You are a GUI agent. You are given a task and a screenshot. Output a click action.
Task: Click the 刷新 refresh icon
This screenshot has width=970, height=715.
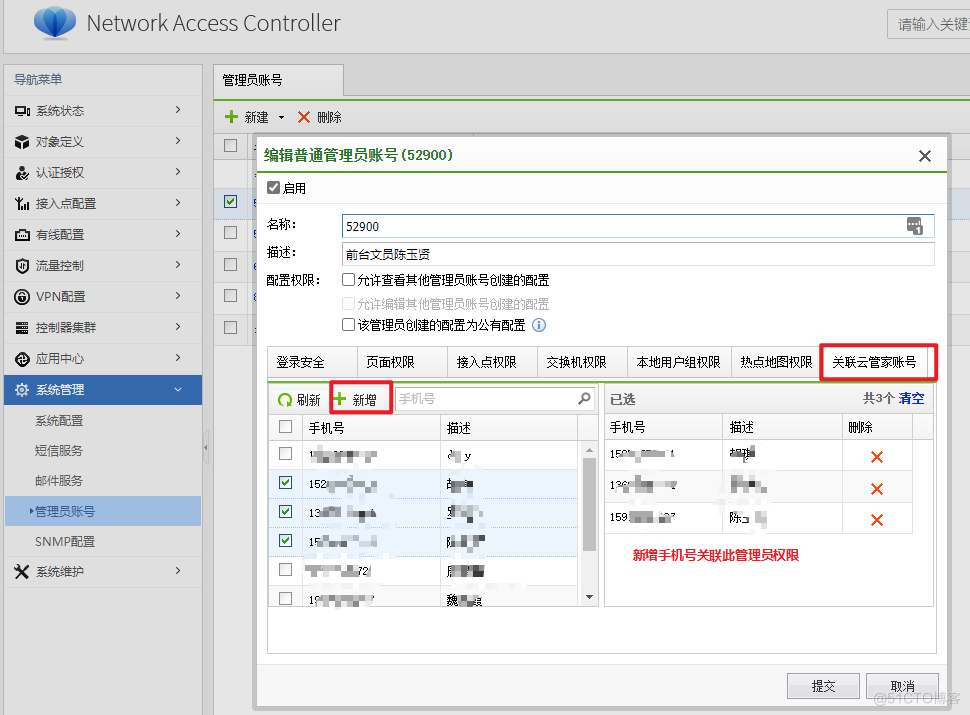coord(285,400)
